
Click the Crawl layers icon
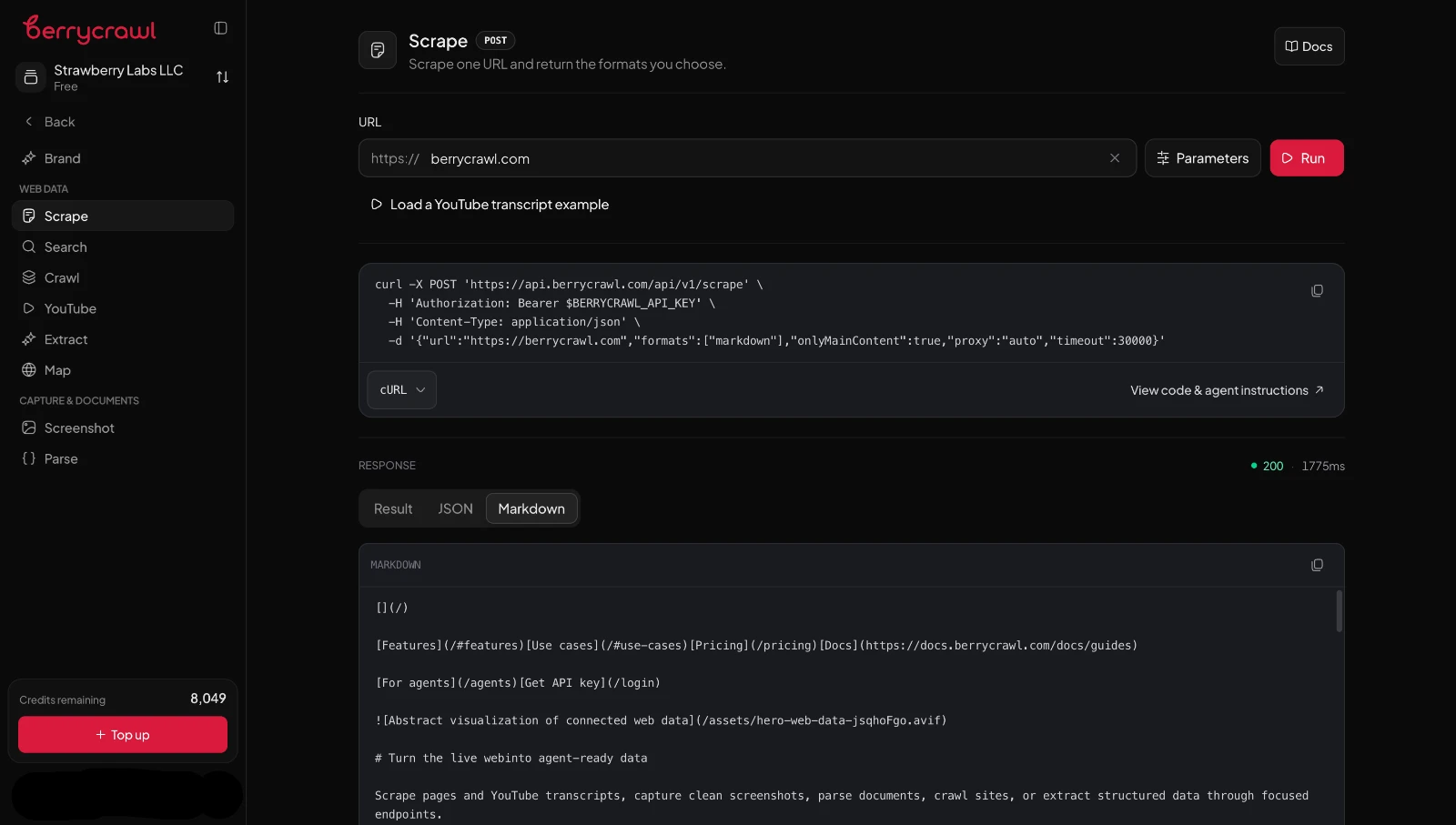pos(29,278)
